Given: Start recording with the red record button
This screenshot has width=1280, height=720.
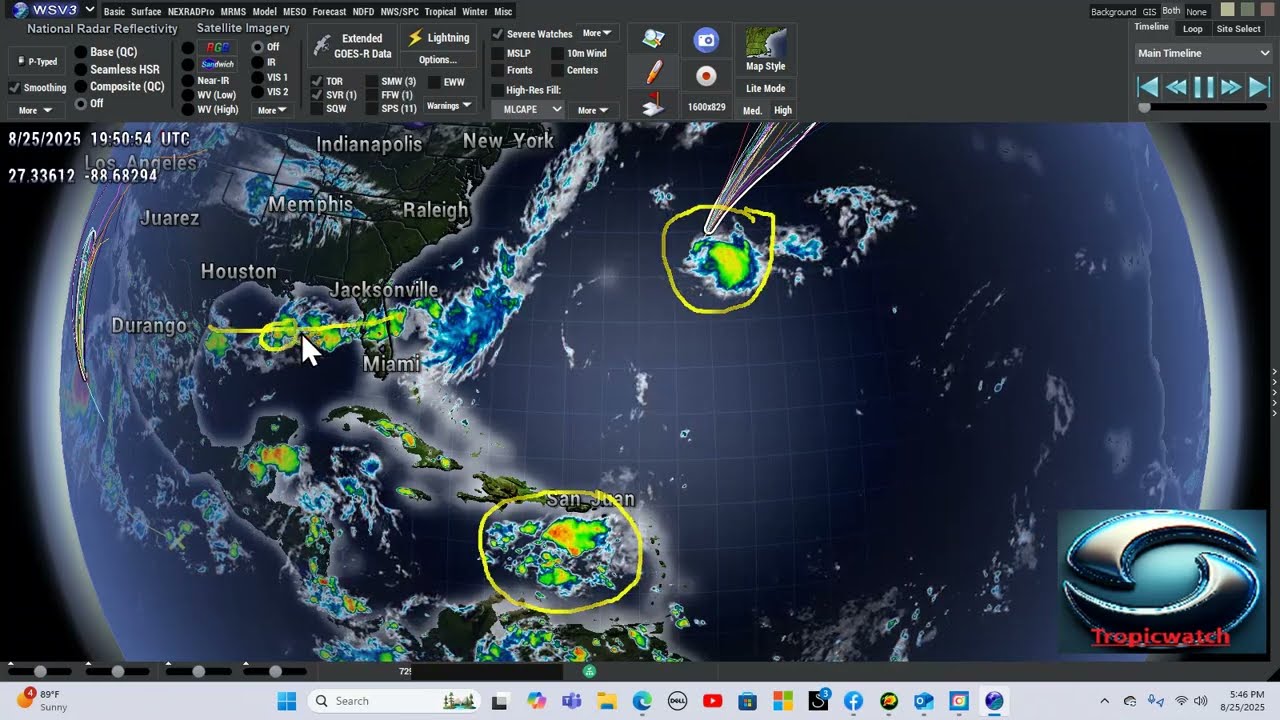Looking at the screenshot, I should point(706,76).
